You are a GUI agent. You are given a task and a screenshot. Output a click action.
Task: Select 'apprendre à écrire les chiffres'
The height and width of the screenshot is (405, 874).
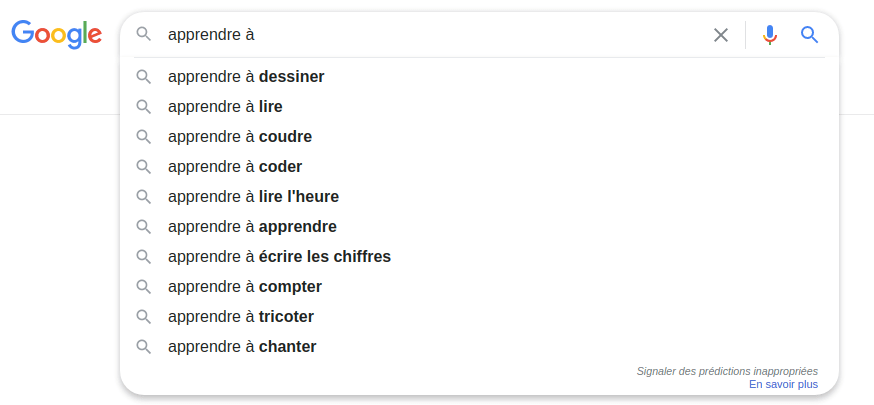point(279,257)
